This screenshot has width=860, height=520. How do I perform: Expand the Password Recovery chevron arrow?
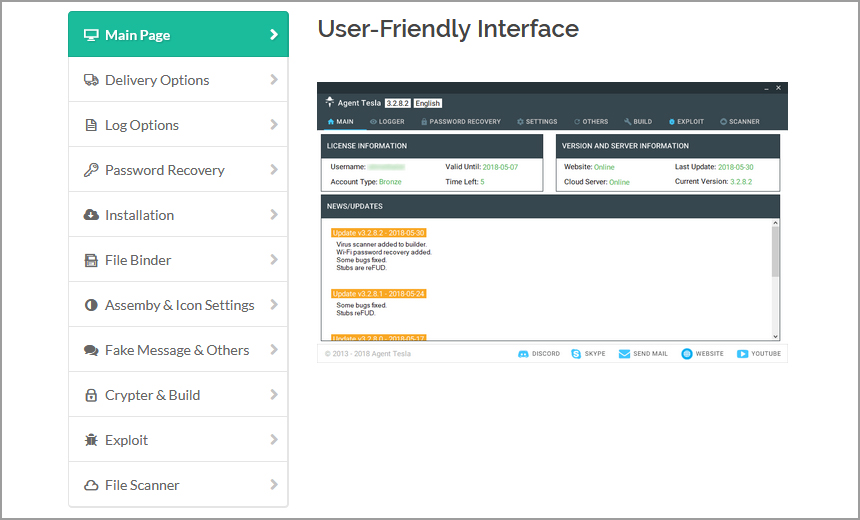click(x=274, y=170)
